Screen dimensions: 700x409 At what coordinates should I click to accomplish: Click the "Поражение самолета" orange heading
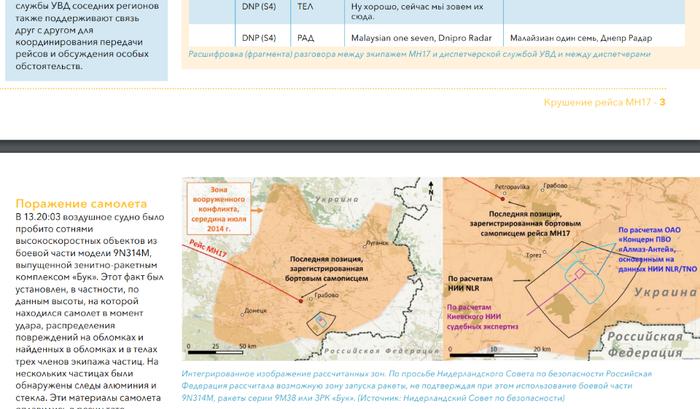80,201
